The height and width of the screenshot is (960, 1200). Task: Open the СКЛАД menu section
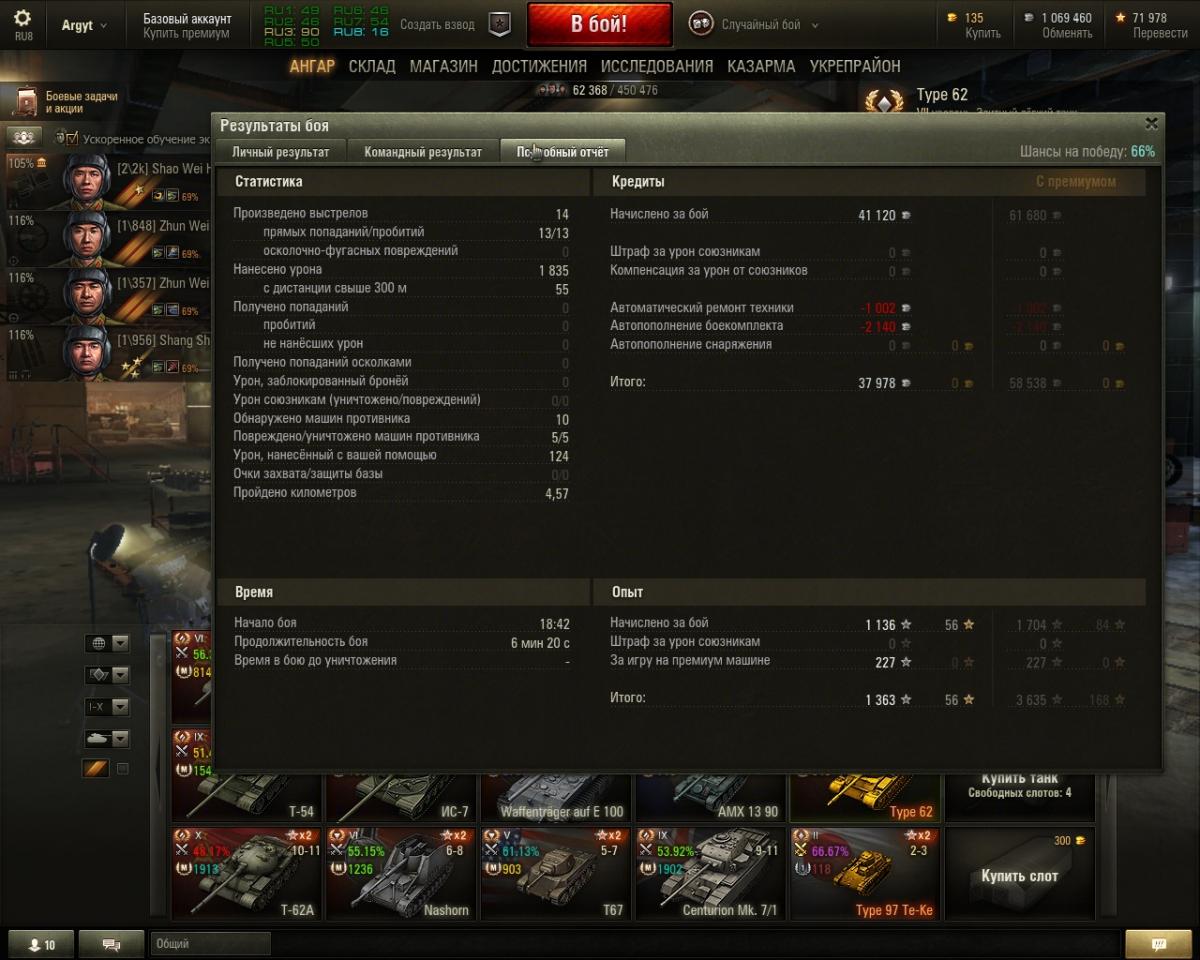coord(372,66)
